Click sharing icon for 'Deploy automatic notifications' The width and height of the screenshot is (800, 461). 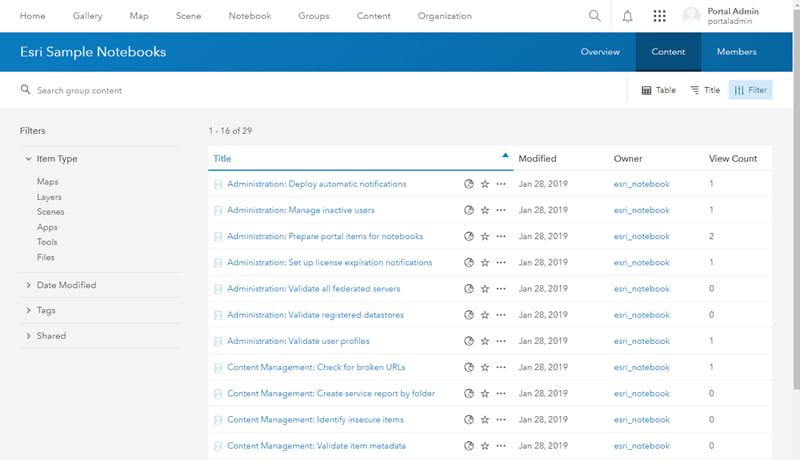(x=469, y=184)
